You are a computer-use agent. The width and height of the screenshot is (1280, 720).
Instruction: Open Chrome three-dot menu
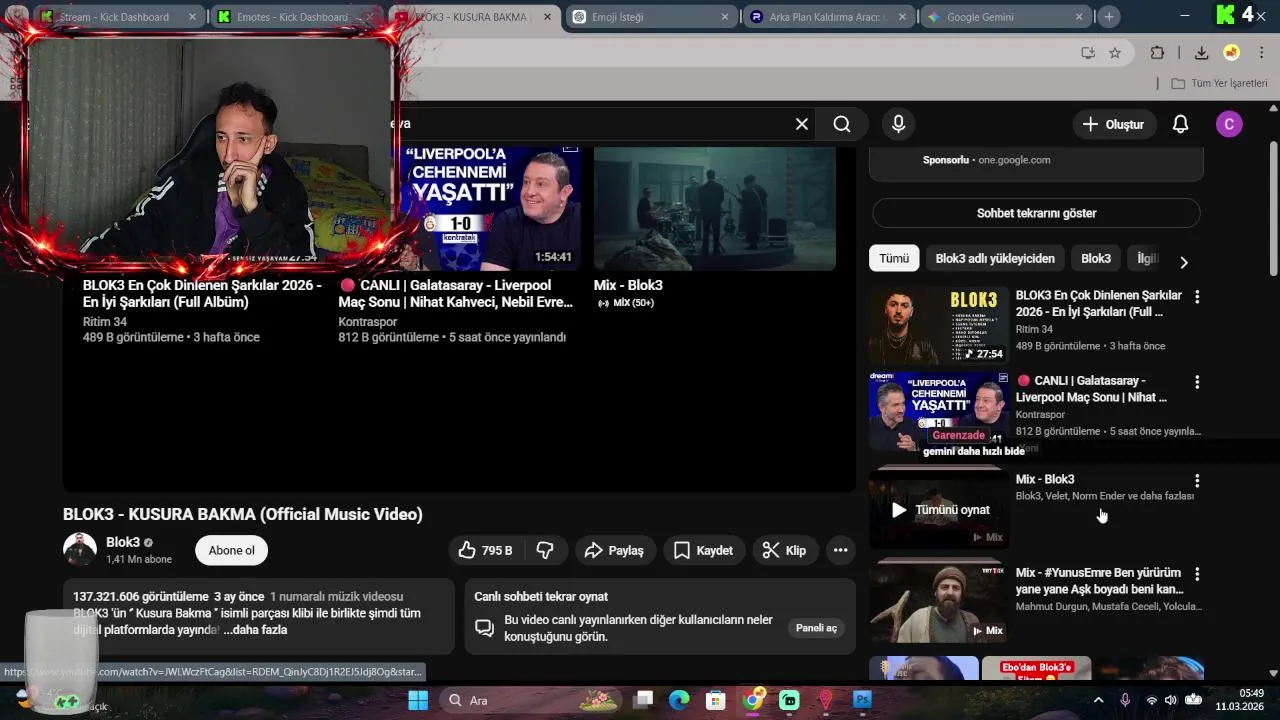pyautogui.click(x=1261, y=53)
